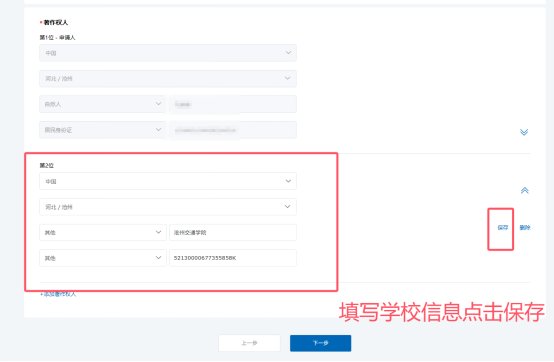Click 保存 to save second holder

coord(502,227)
